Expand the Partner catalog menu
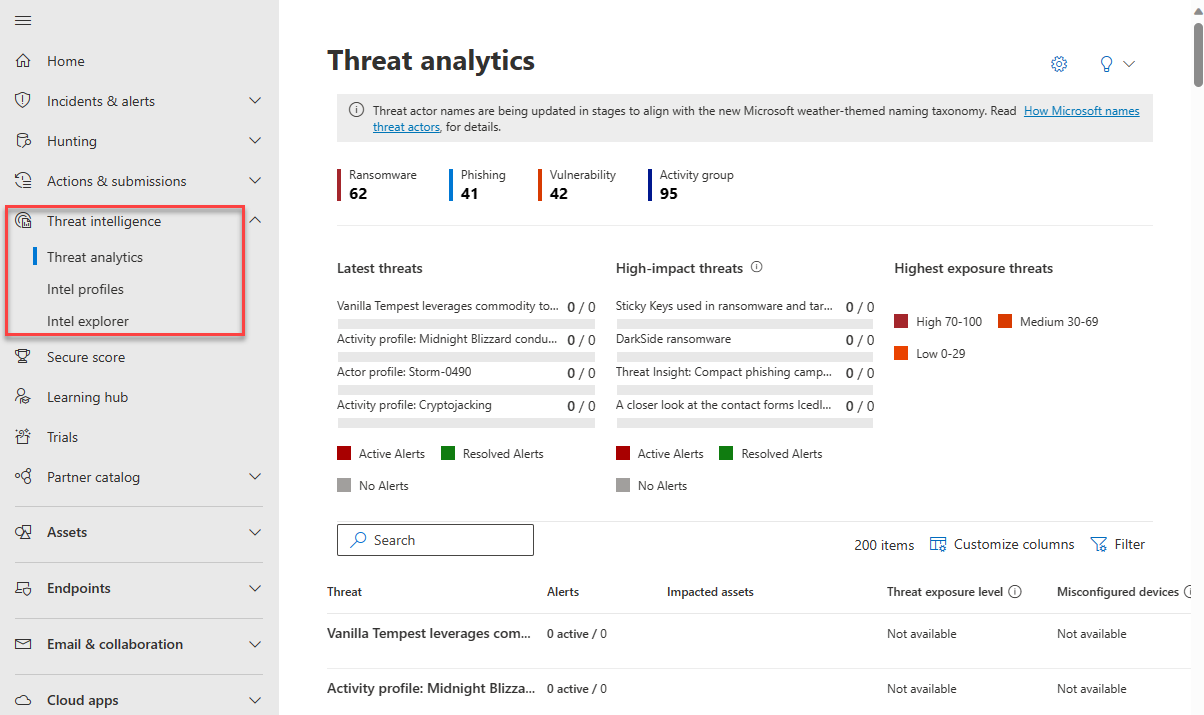This screenshot has width=1204, height=715. [255, 477]
